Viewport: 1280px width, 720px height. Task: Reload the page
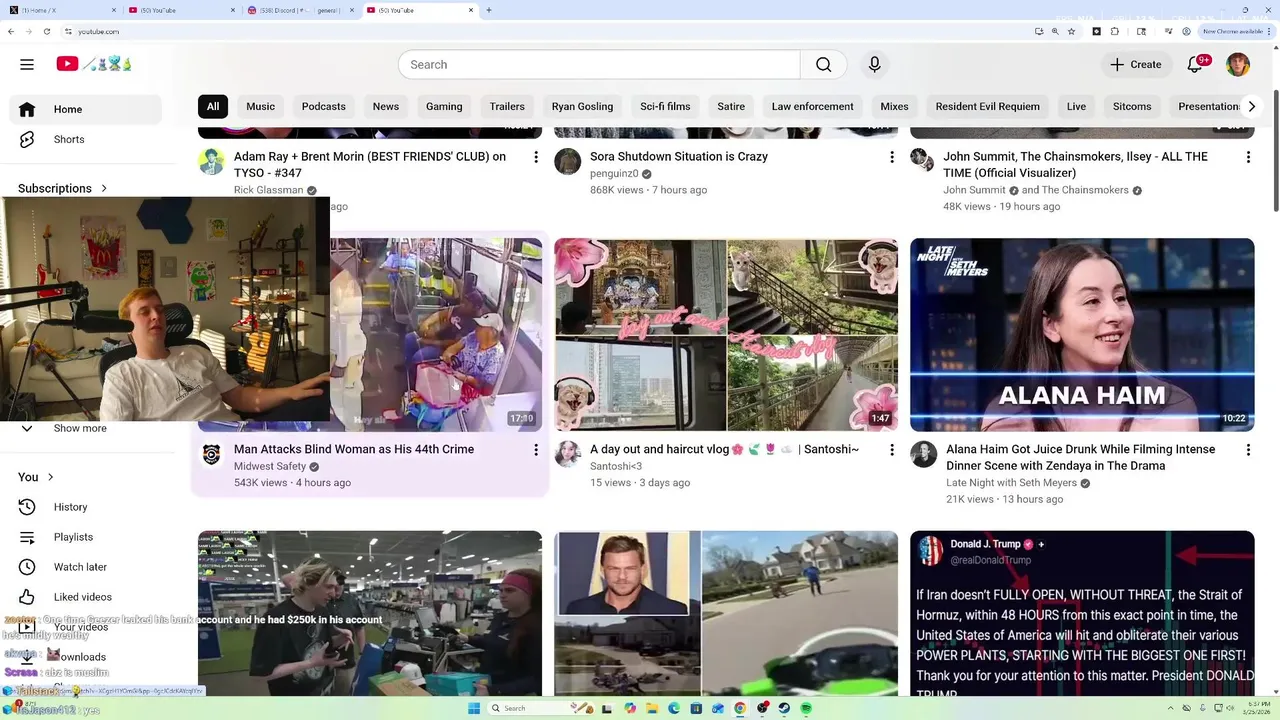point(47,31)
